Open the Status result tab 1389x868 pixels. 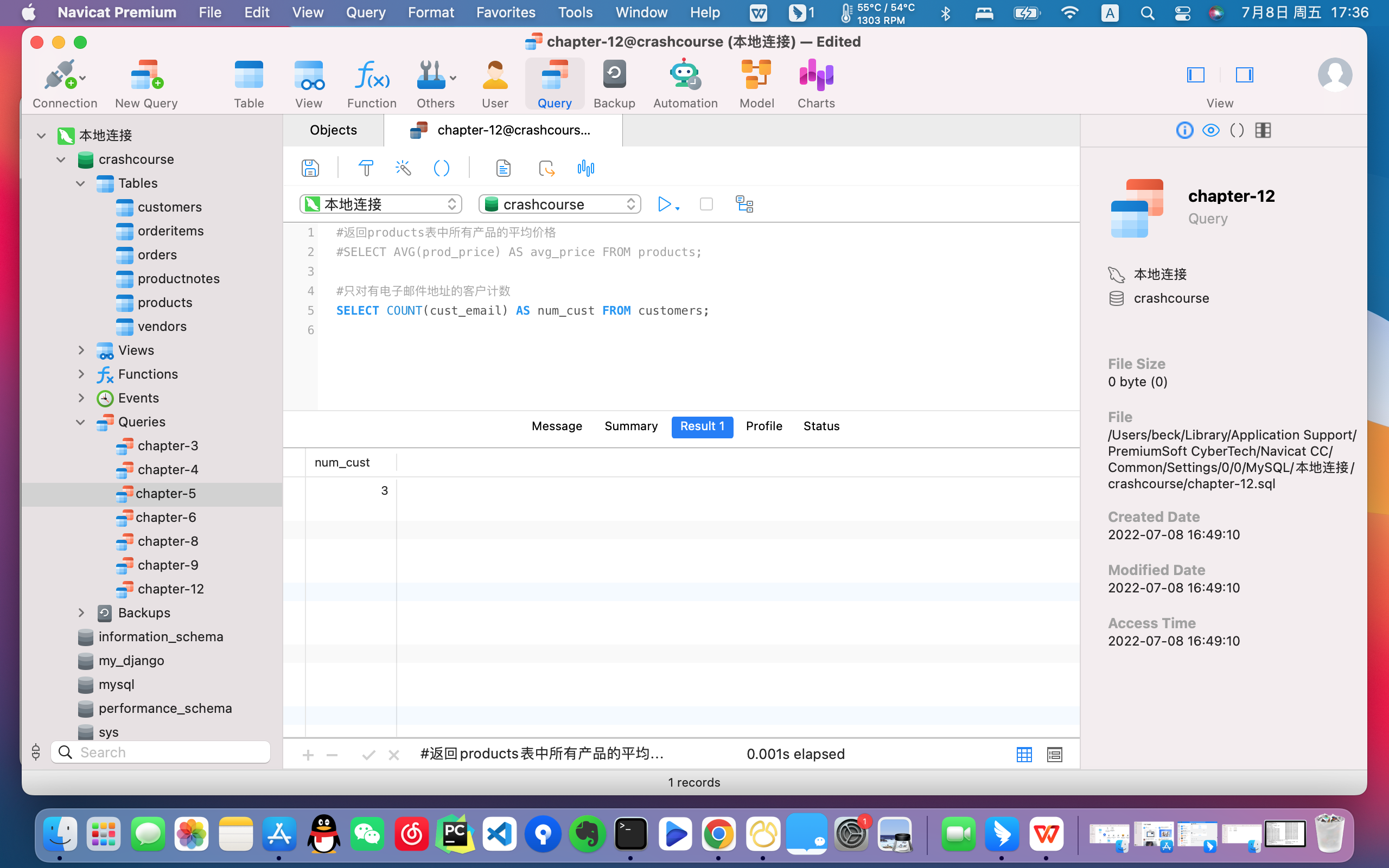821,426
